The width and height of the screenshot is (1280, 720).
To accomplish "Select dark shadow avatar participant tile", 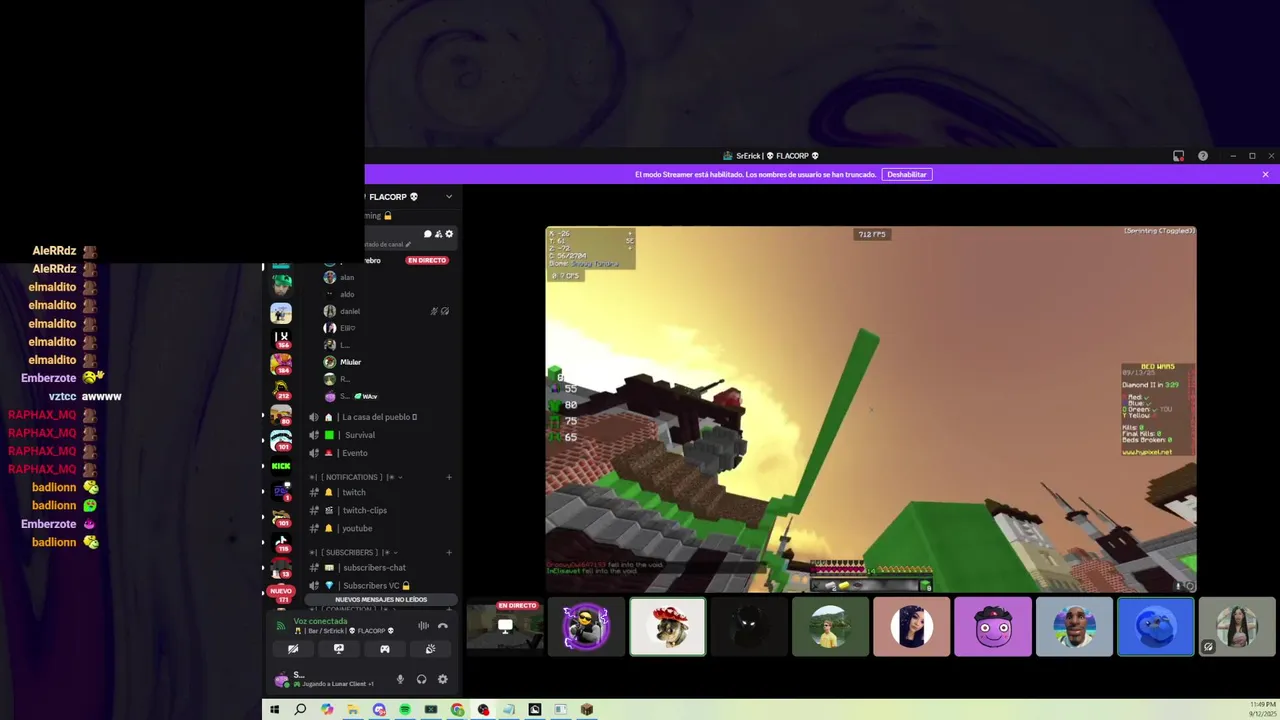I will 749,627.
